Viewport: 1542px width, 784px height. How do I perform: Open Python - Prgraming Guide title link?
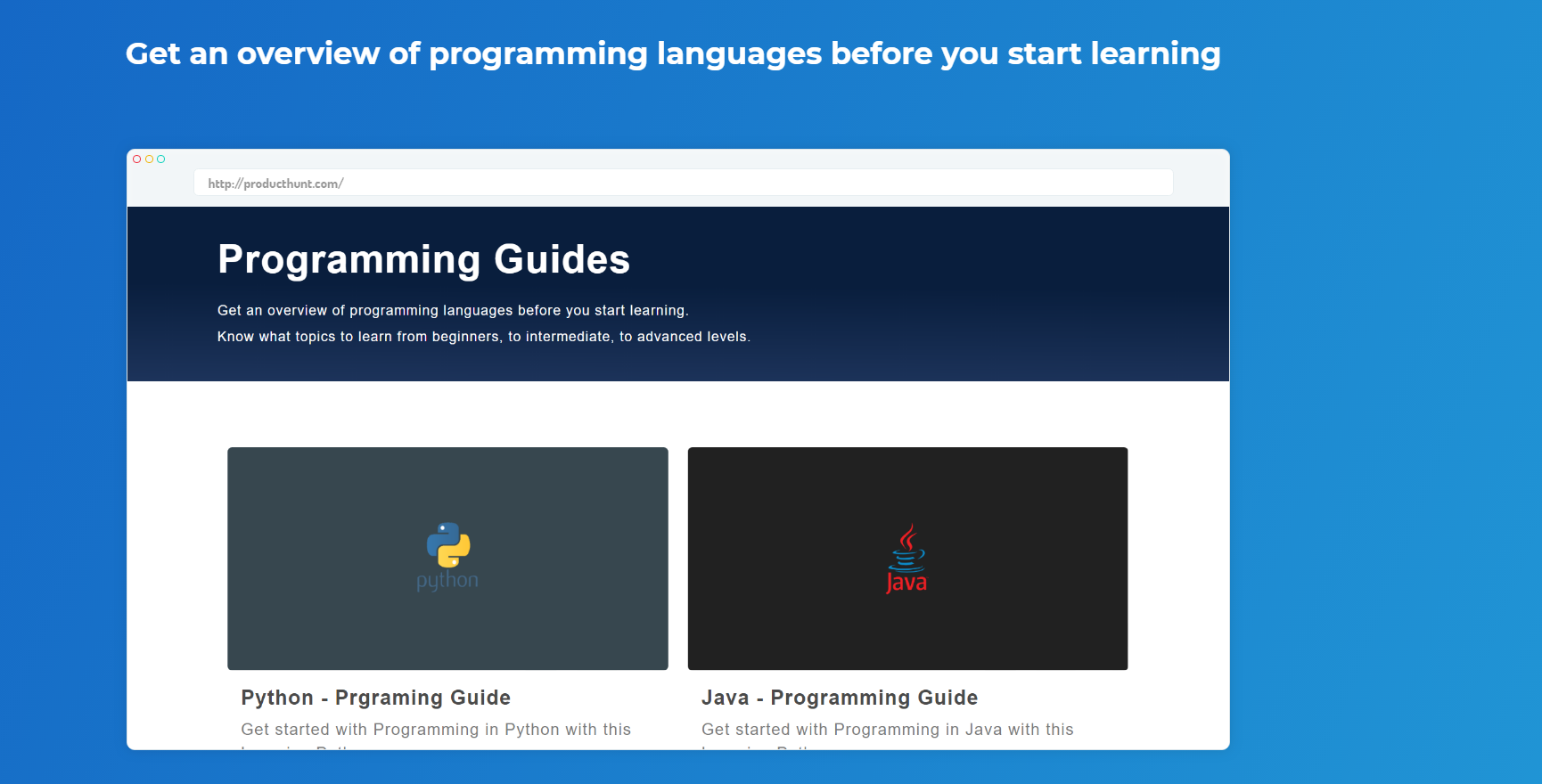[x=376, y=698]
